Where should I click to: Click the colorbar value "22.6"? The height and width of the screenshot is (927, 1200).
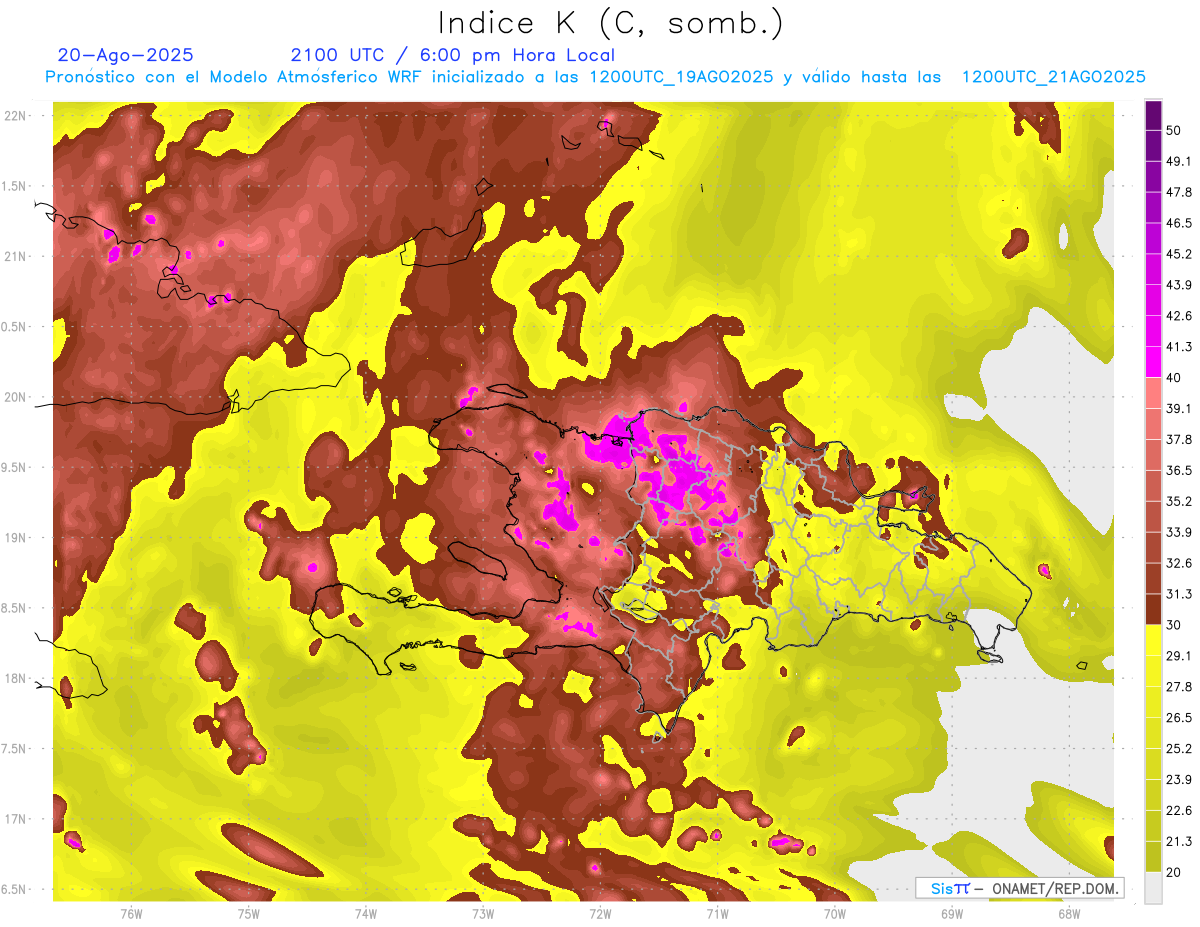point(1178,810)
